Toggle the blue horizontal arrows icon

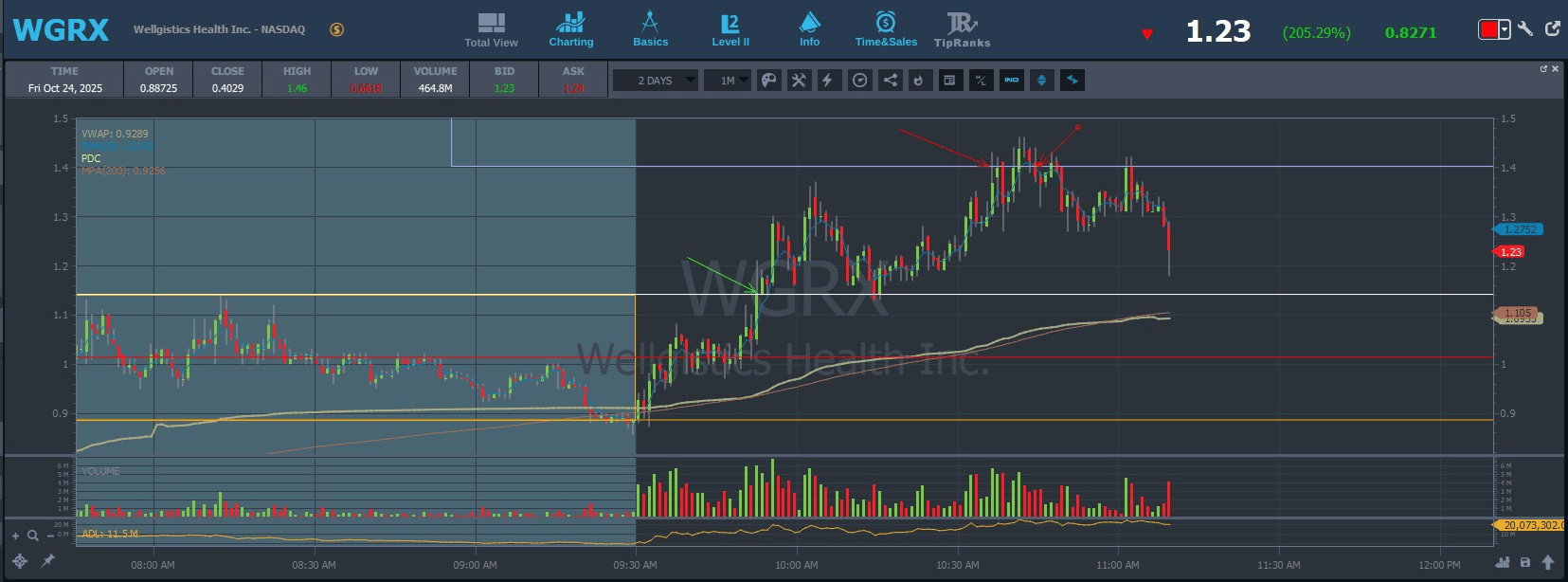click(1072, 81)
